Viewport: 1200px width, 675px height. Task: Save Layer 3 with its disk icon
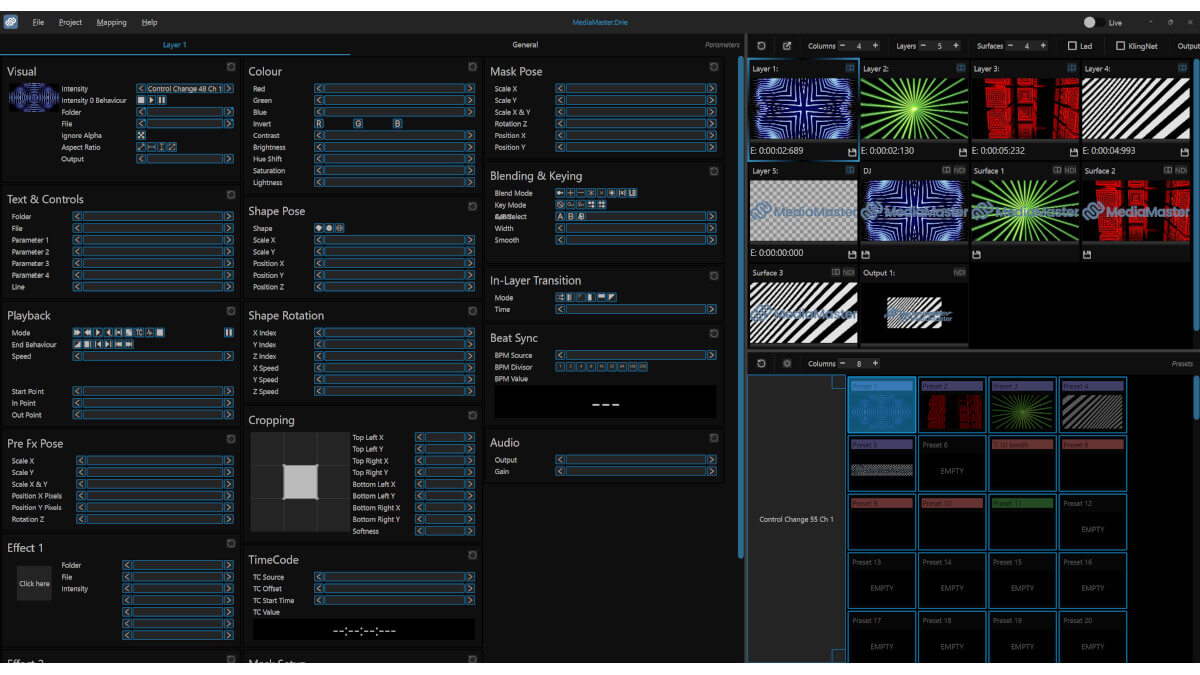(1073, 152)
